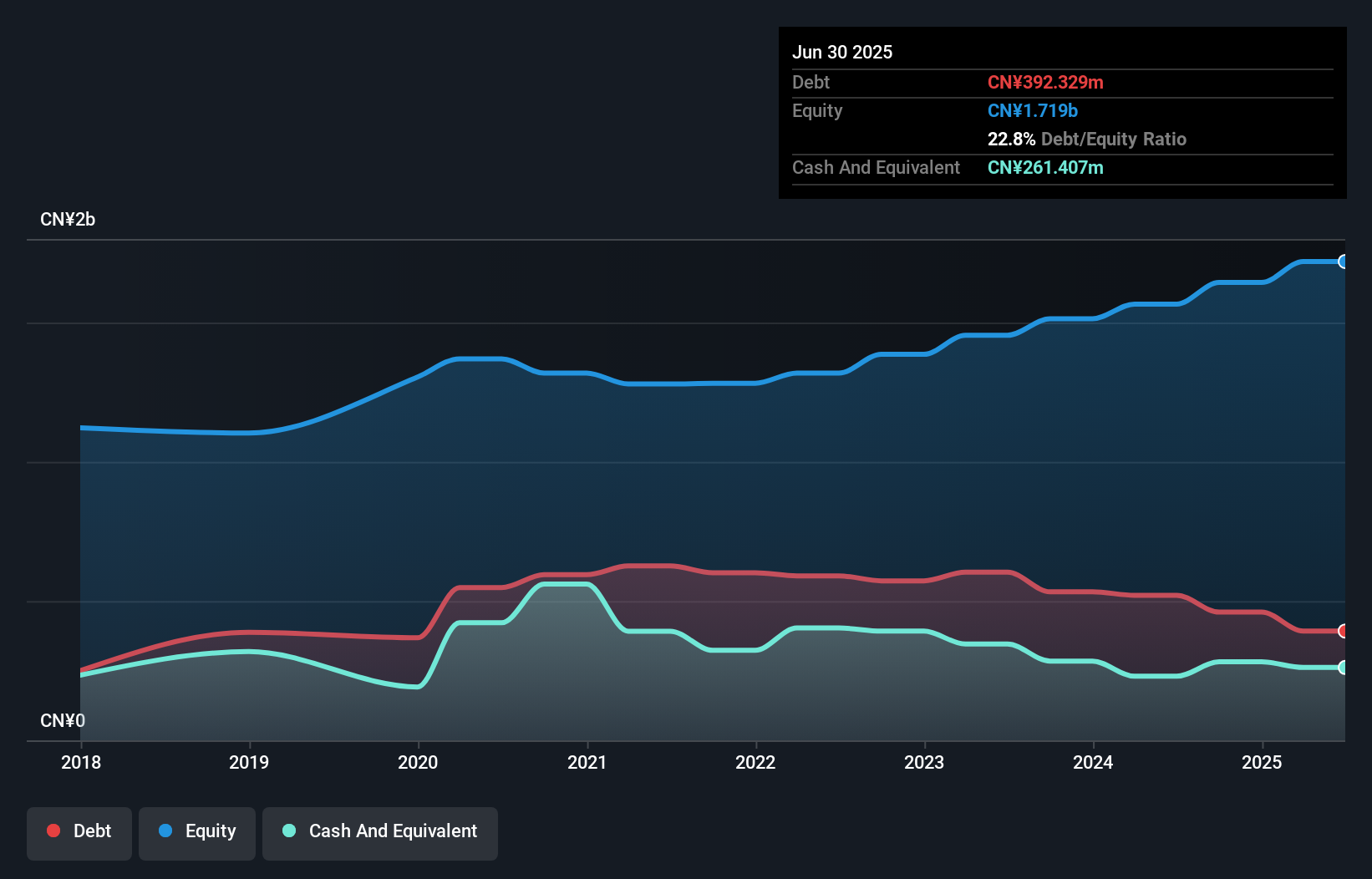Toggle the Equity series in legend

tap(197, 831)
